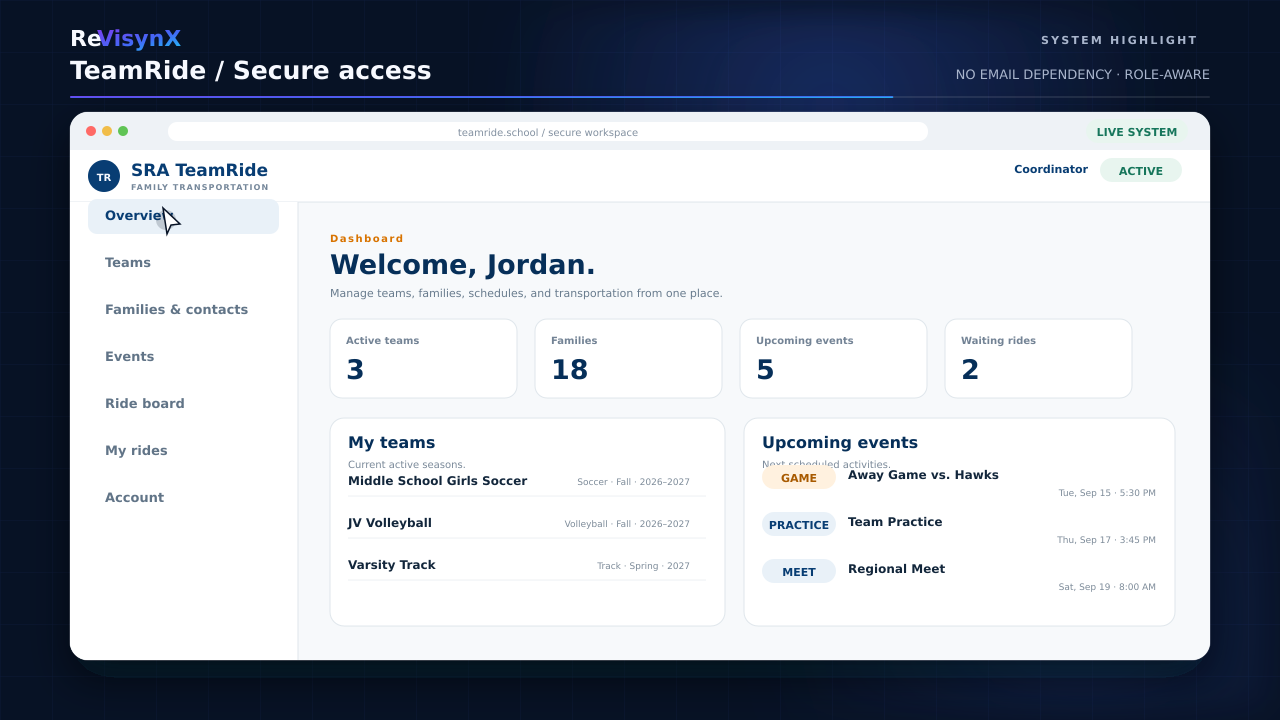Click the Volleyball · Fall · 2026–2027 label
Viewport: 1280px width, 720px height.
pyautogui.click(x=627, y=524)
